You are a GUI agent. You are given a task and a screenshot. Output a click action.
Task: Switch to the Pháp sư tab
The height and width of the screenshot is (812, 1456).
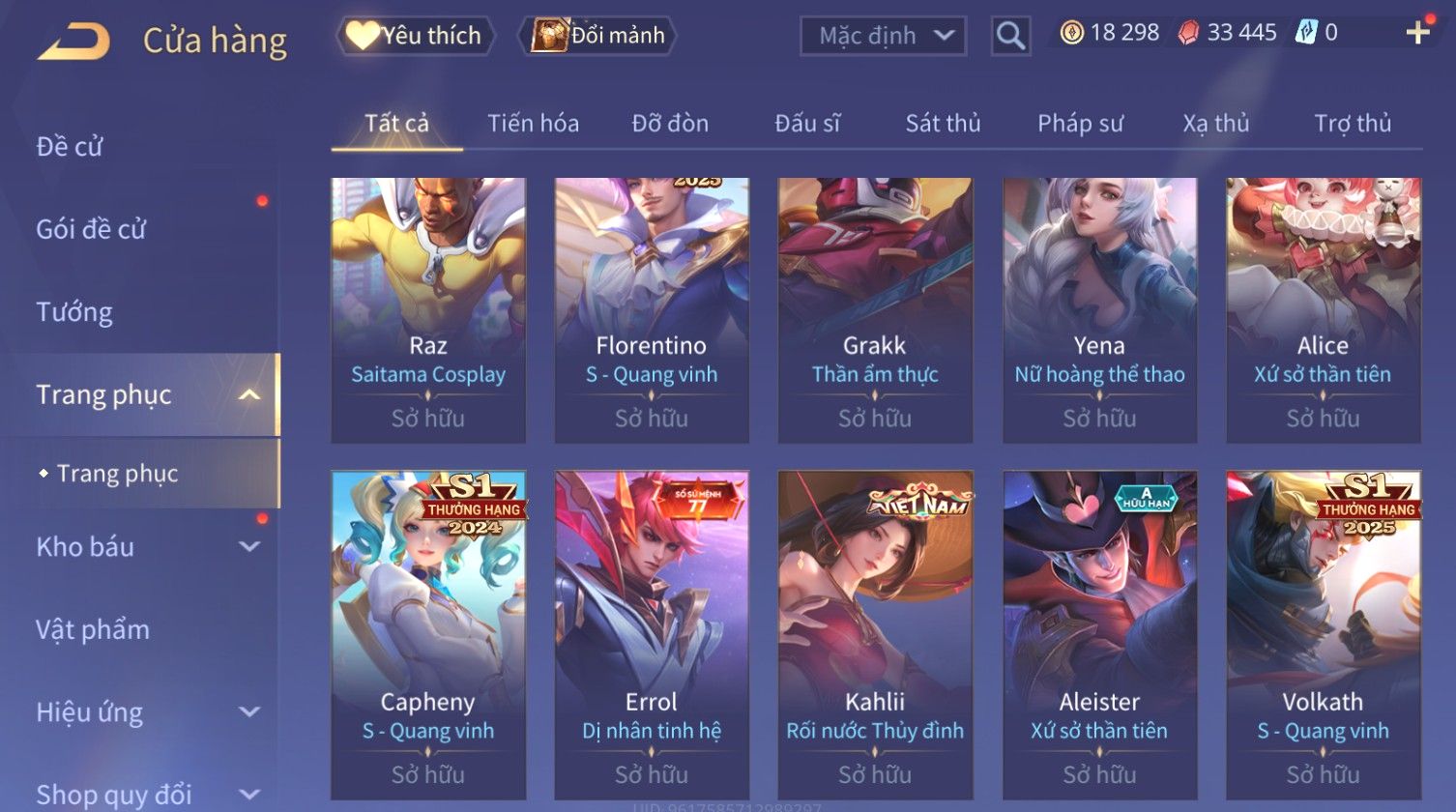click(x=1080, y=123)
